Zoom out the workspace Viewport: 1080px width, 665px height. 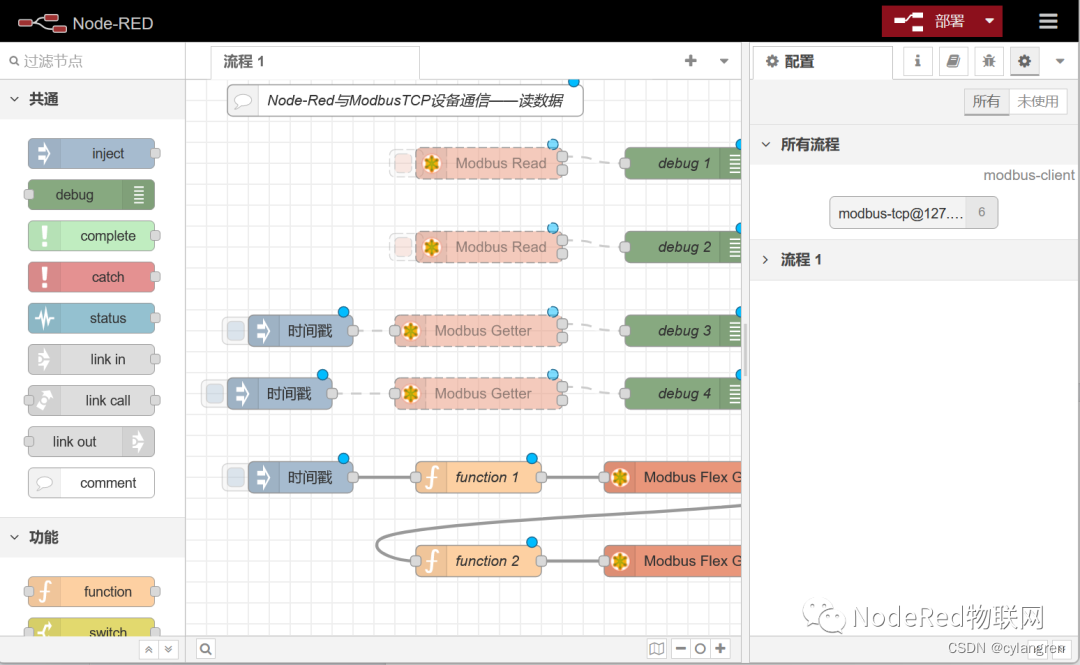point(681,648)
